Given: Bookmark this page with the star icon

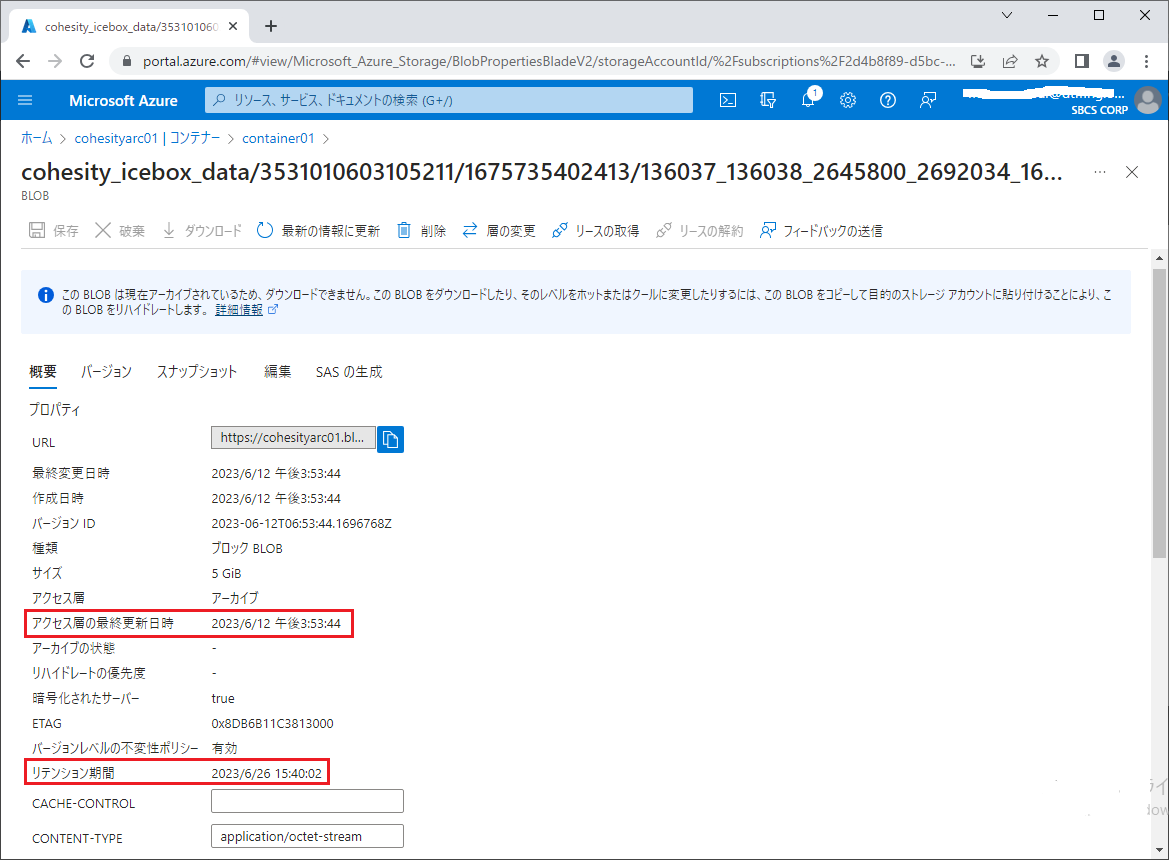Looking at the screenshot, I should pos(1042,61).
